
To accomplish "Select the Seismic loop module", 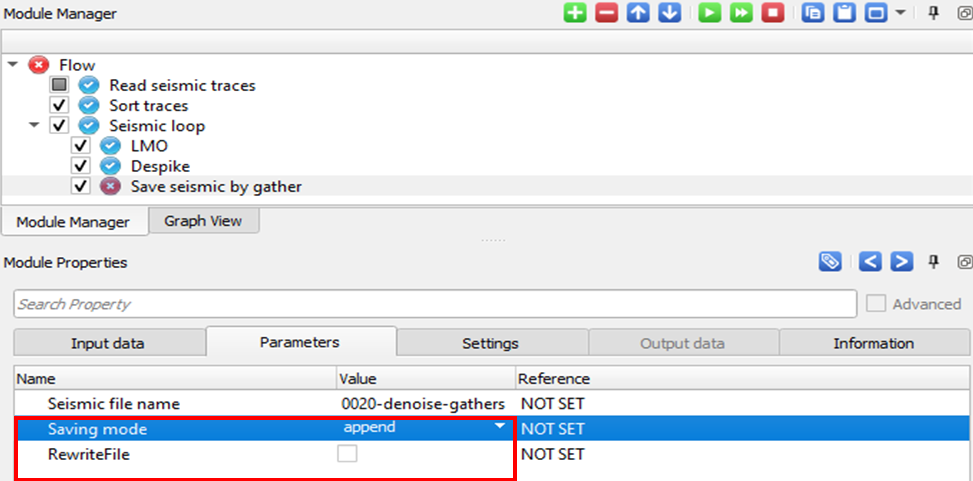I will (x=157, y=126).
